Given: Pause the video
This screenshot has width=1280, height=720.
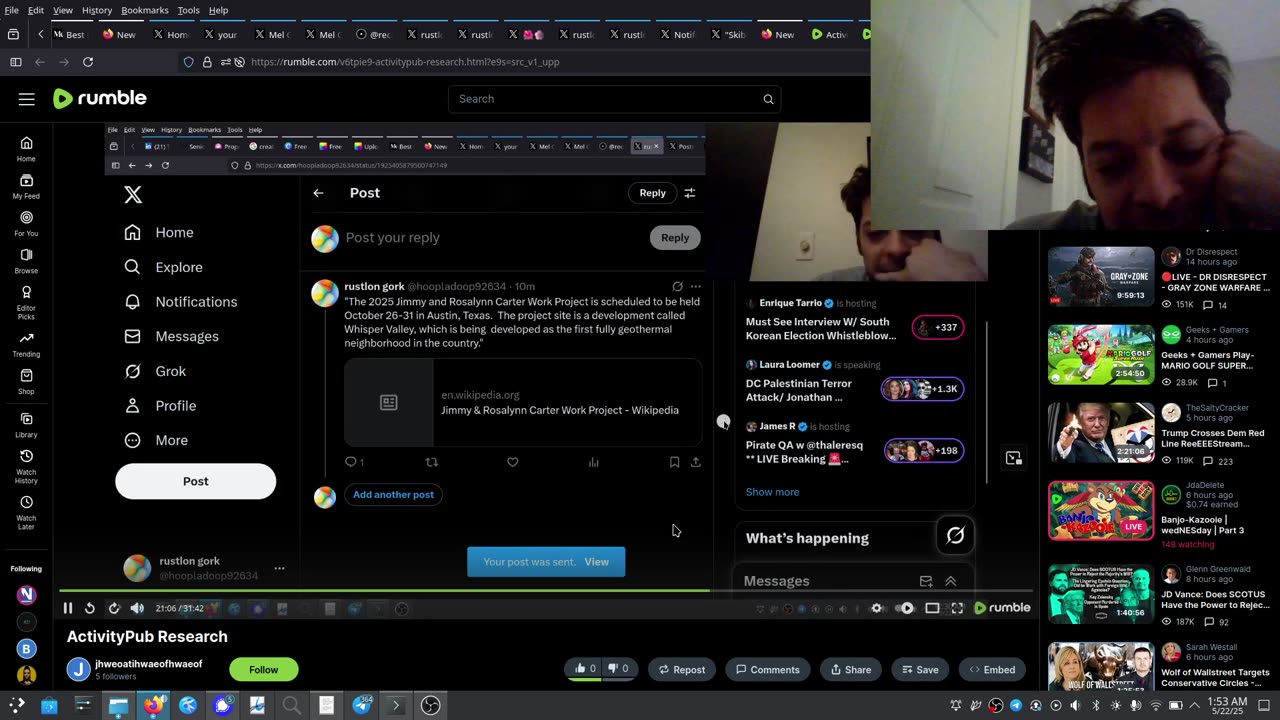Looking at the screenshot, I should [68, 608].
